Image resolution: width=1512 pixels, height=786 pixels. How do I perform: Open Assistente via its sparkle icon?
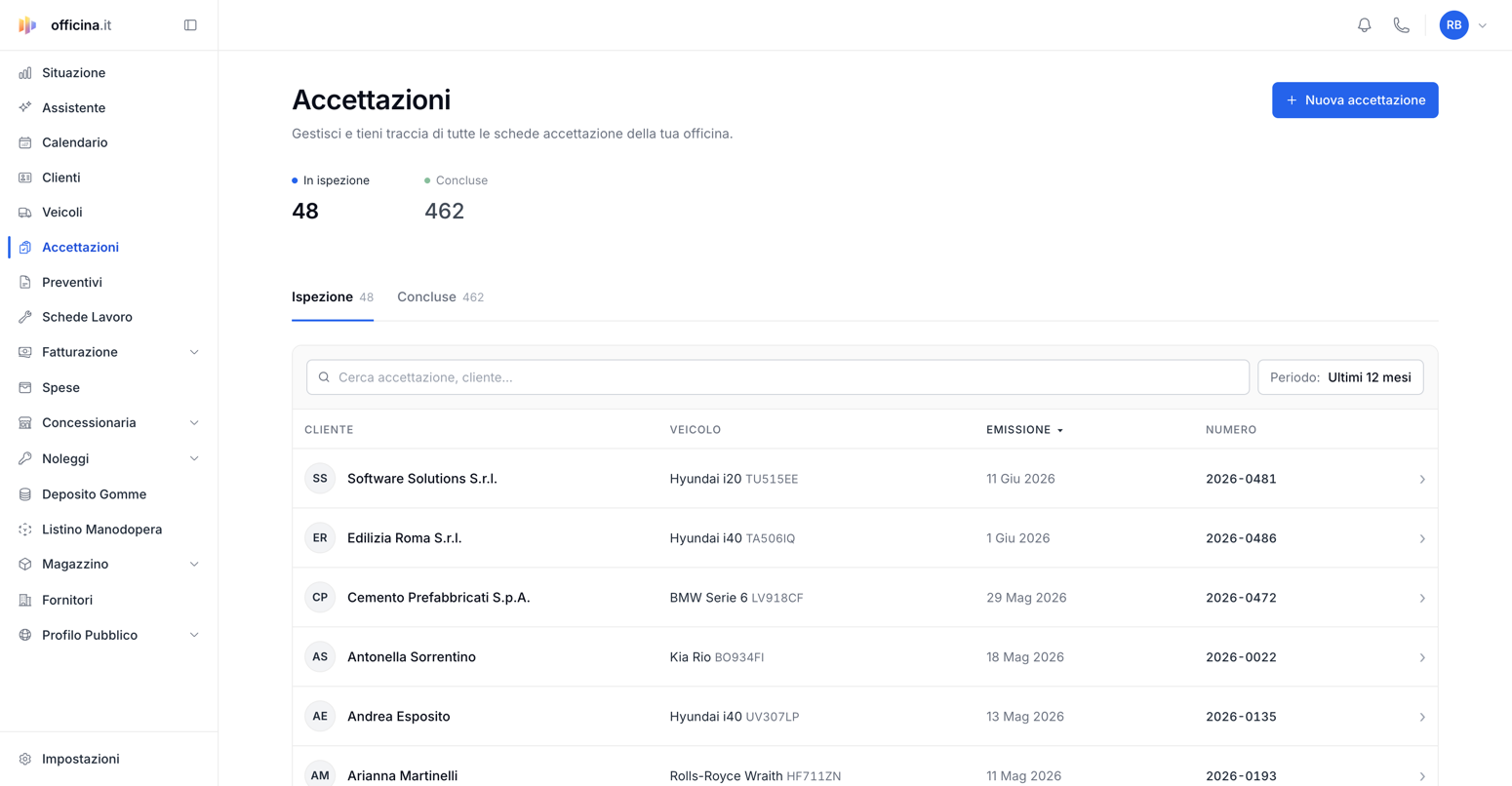(25, 107)
